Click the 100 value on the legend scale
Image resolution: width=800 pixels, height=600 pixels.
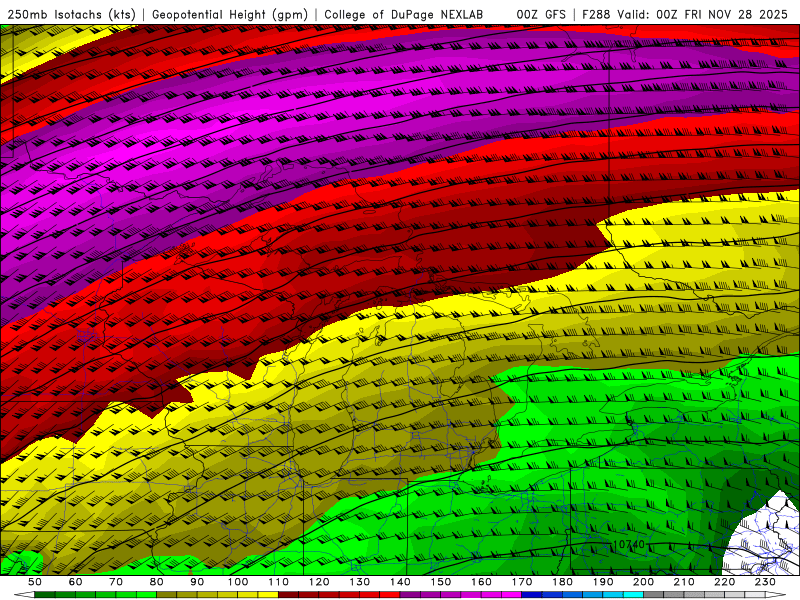[x=238, y=582]
